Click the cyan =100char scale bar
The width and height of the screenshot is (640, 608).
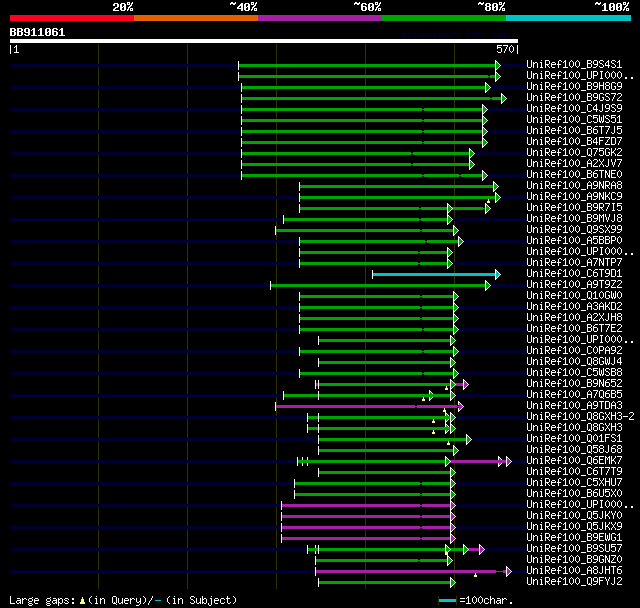pos(447,600)
